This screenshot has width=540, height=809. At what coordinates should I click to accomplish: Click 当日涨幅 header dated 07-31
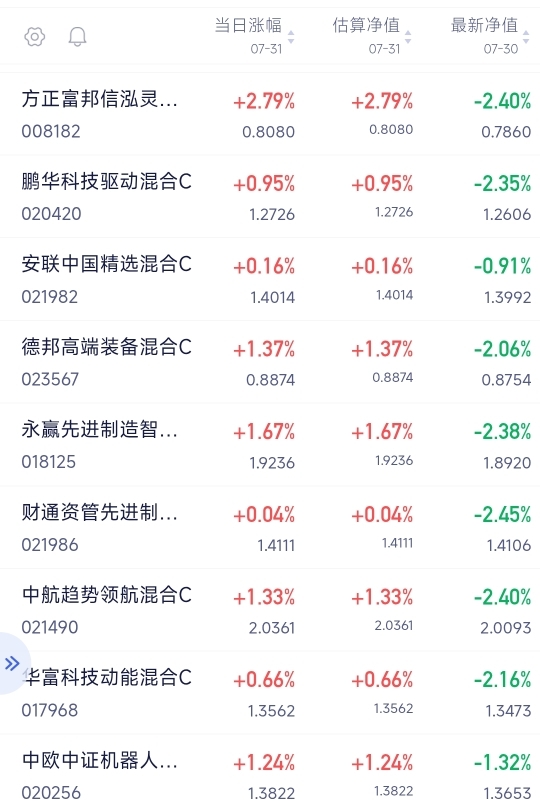tap(249, 36)
